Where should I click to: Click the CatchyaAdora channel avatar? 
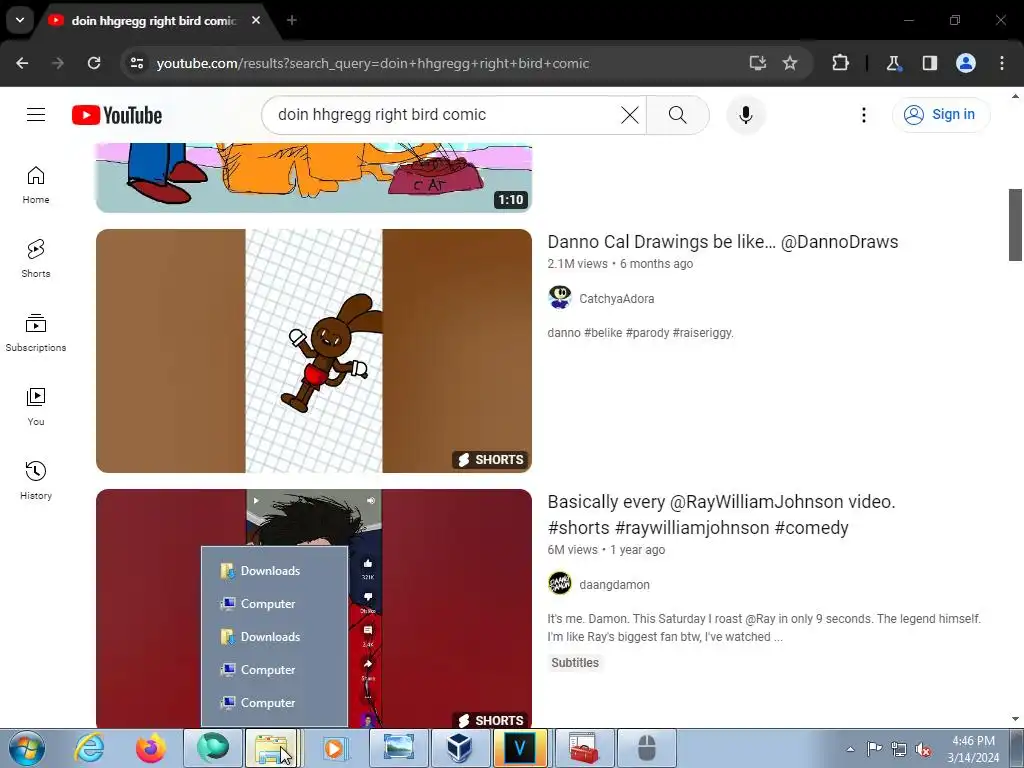[x=560, y=297]
